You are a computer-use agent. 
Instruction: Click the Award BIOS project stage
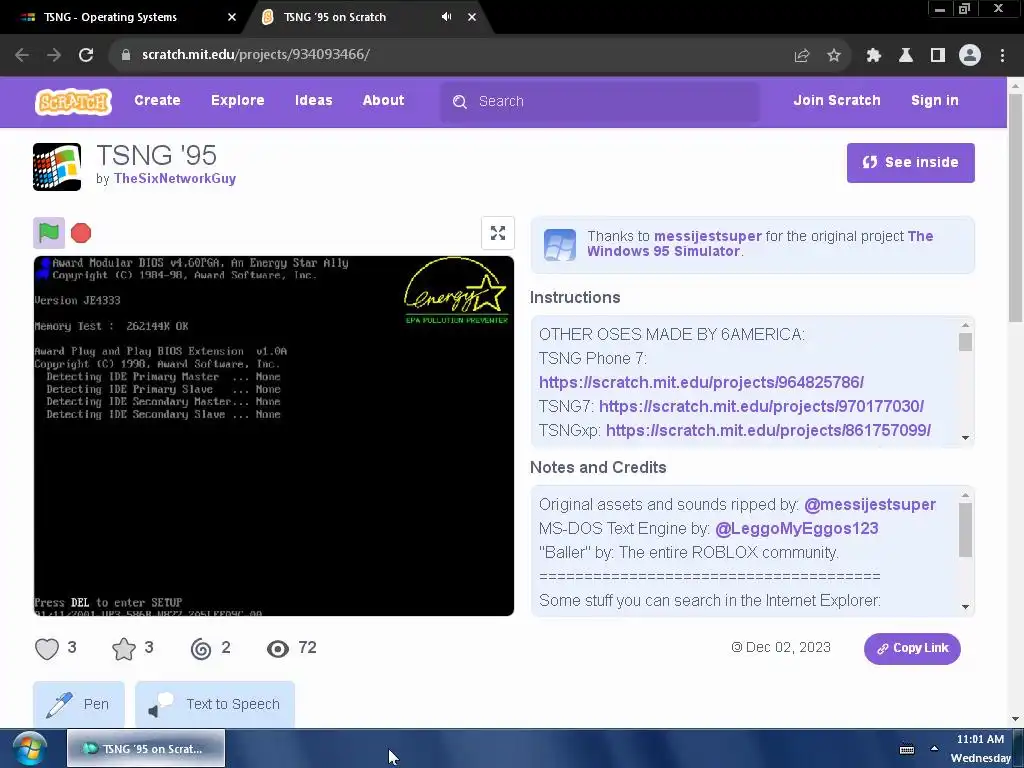[274, 436]
